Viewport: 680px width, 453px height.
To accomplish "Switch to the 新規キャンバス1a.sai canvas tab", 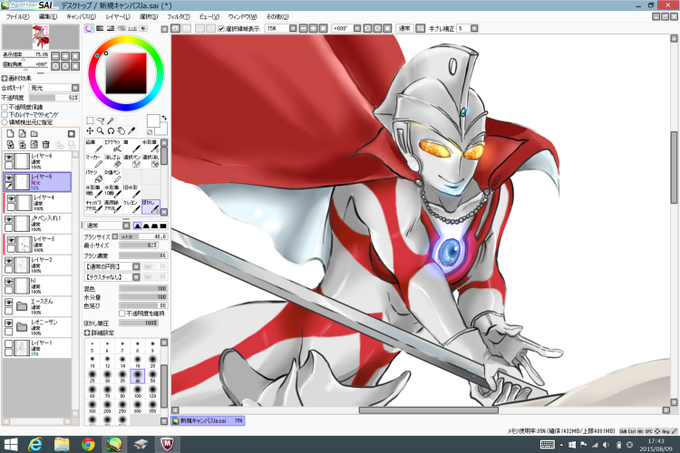I will click(208, 420).
